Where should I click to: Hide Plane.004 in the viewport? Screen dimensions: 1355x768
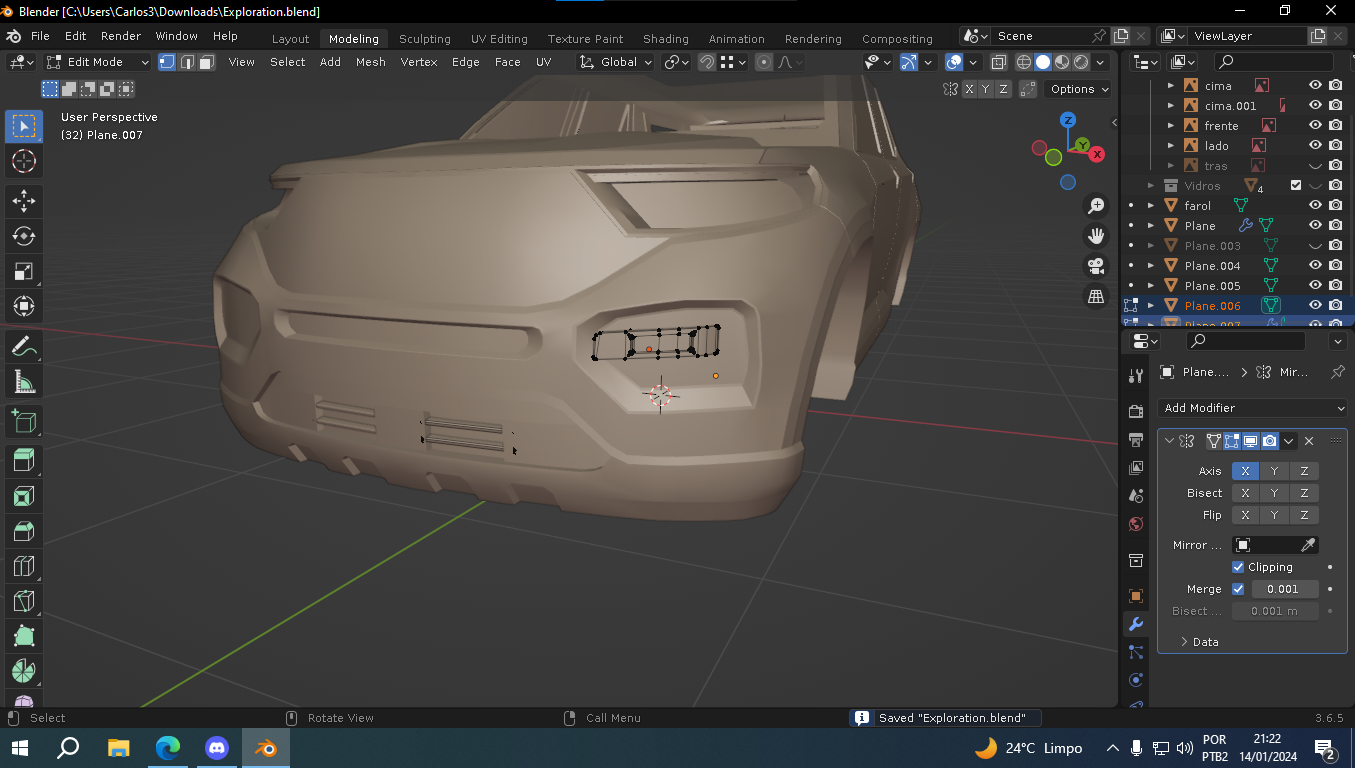tap(1316, 266)
